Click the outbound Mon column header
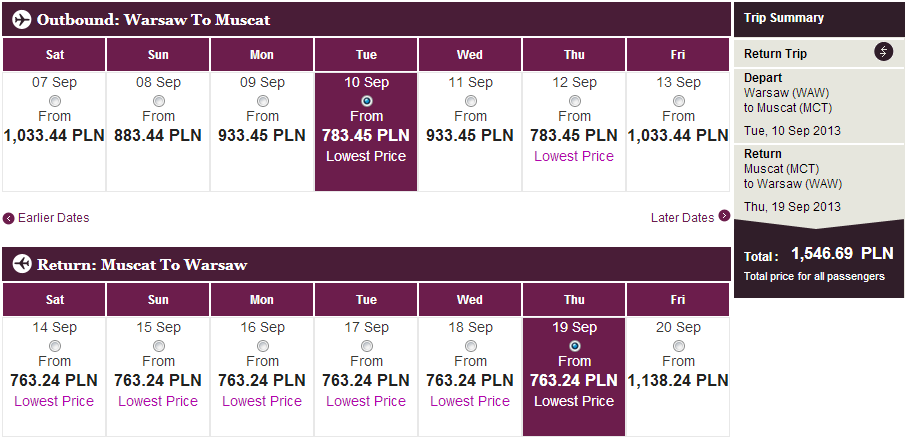Viewport: 906px width, 439px height. point(262,55)
